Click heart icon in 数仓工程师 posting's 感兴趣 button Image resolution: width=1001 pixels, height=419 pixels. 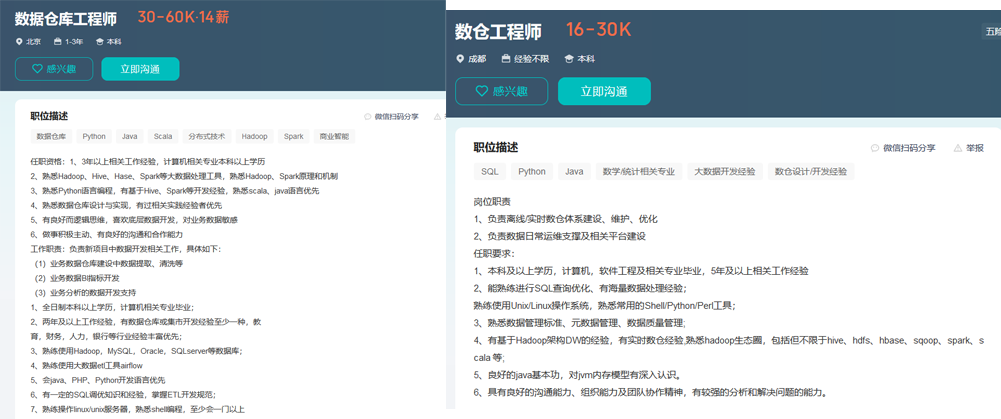482,91
